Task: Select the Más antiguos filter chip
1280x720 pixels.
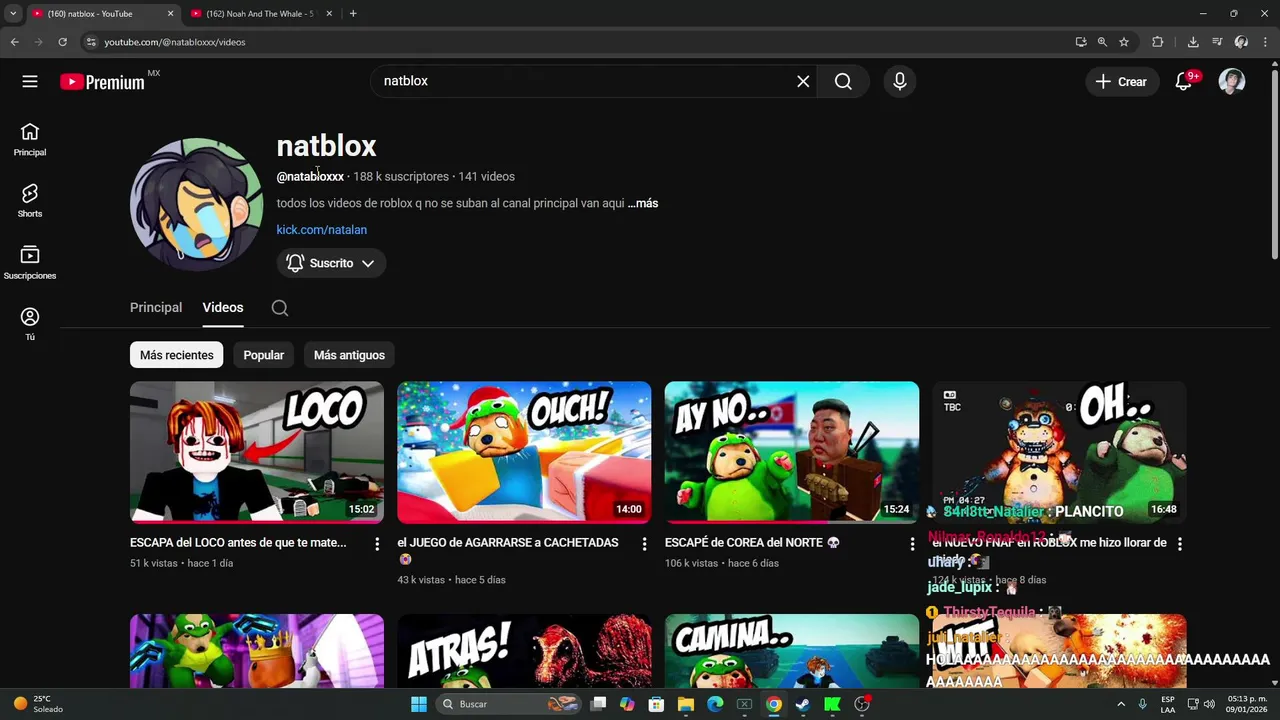Action: pos(349,355)
